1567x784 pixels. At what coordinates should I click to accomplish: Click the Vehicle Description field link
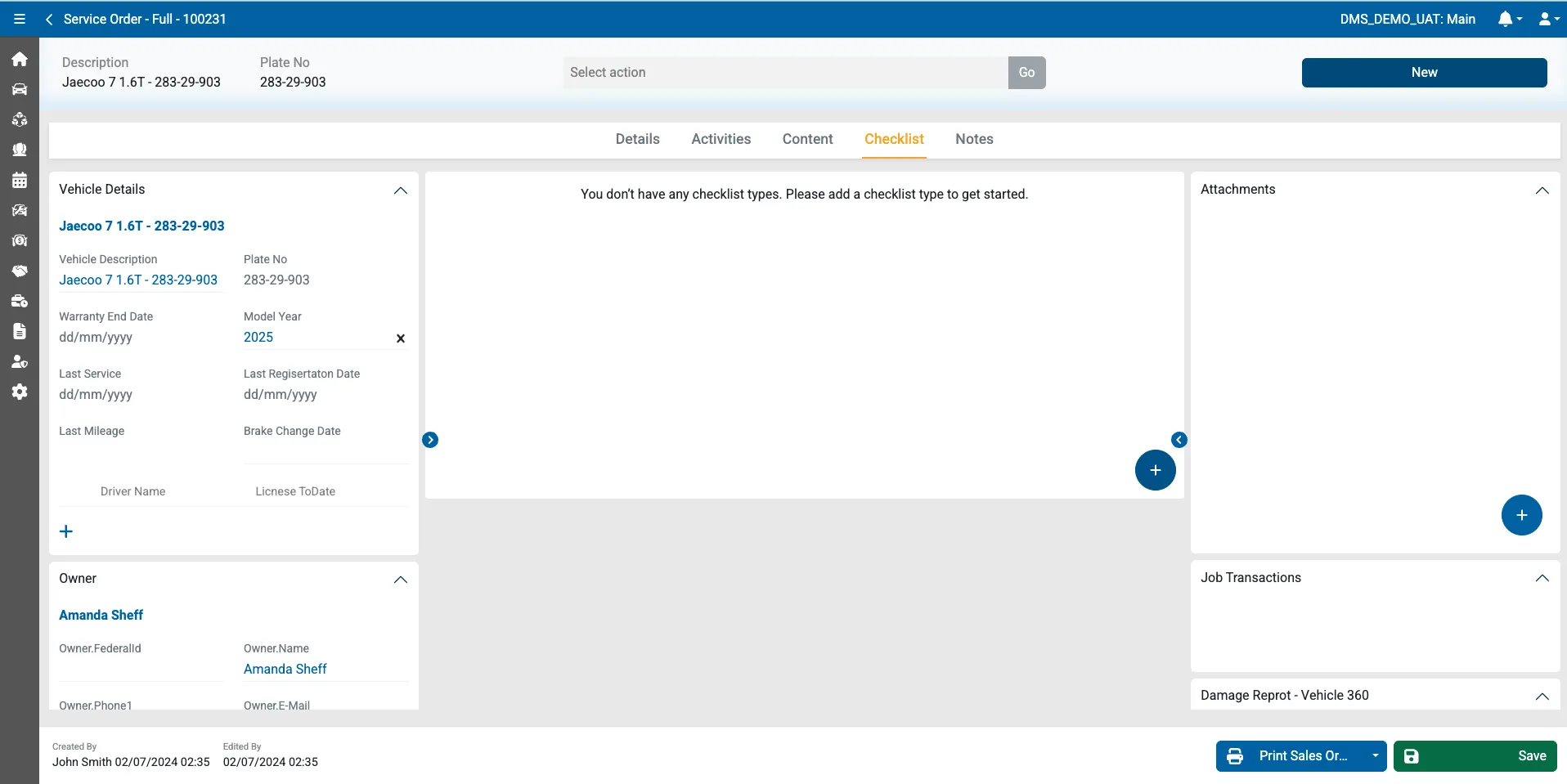click(138, 280)
